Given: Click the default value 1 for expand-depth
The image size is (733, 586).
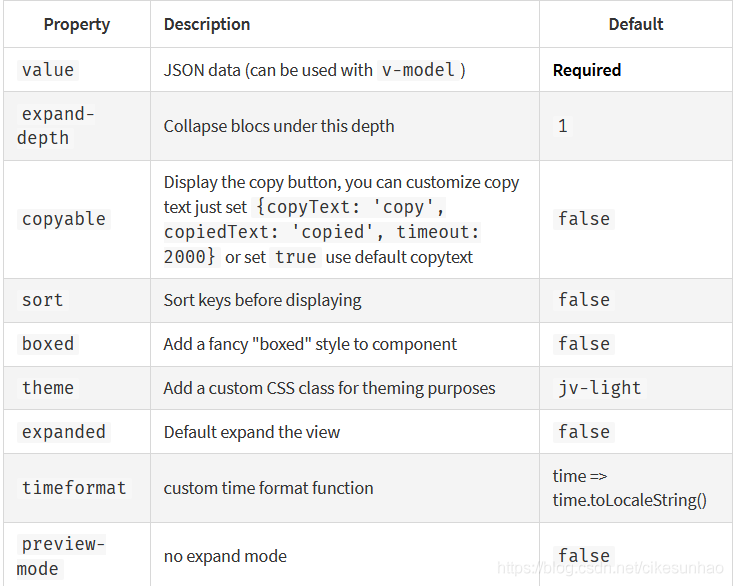Looking at the screenshot, I should [562, 126].
